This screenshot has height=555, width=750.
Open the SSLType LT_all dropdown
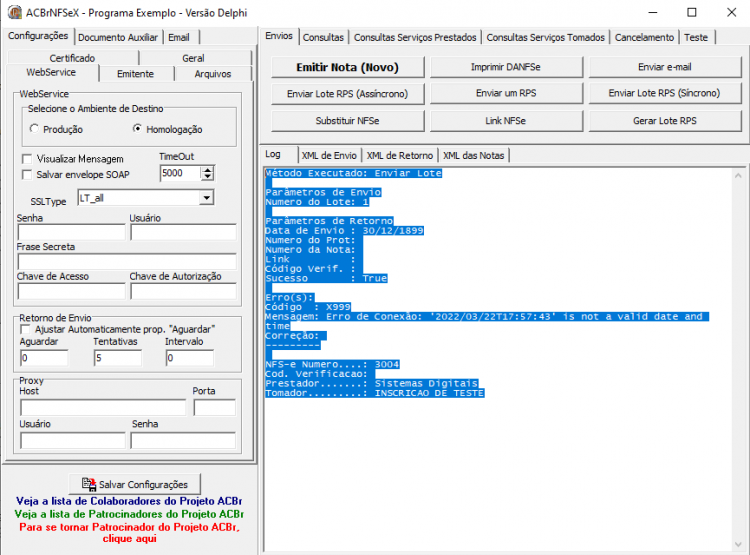tap(206, 198)
